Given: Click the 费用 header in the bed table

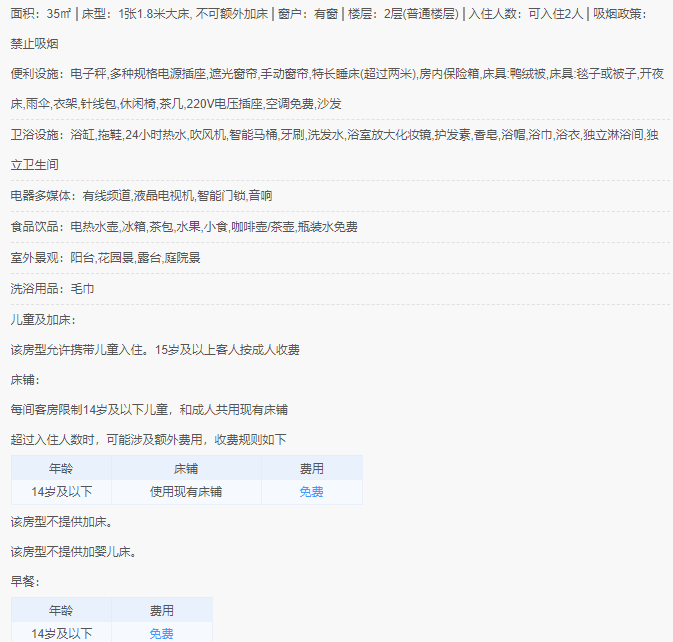Looking at the screenshot, I should (311, 468).
